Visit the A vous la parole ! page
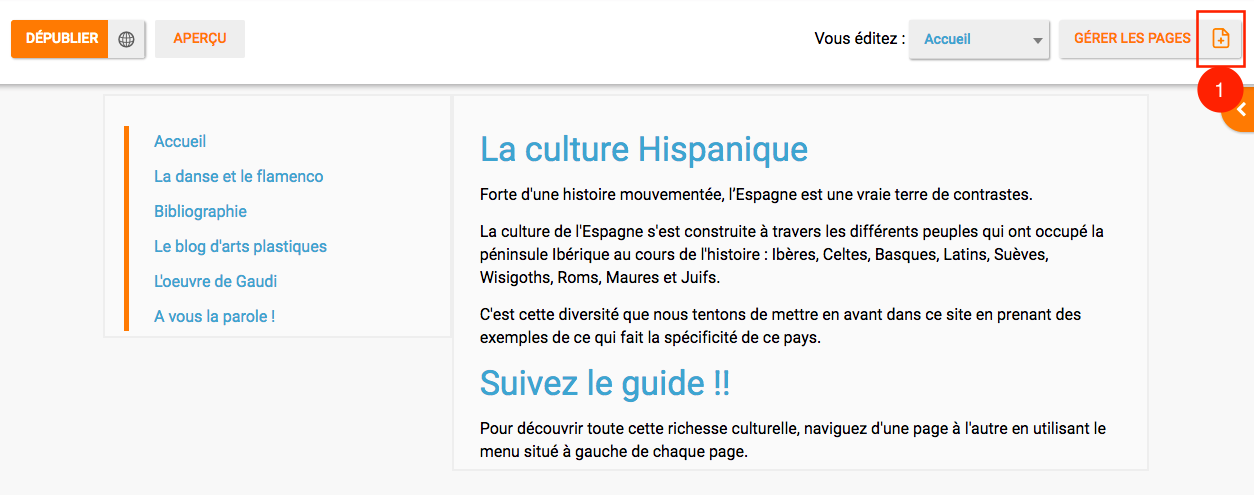1254x495 pixels. (x=214, y=317)
